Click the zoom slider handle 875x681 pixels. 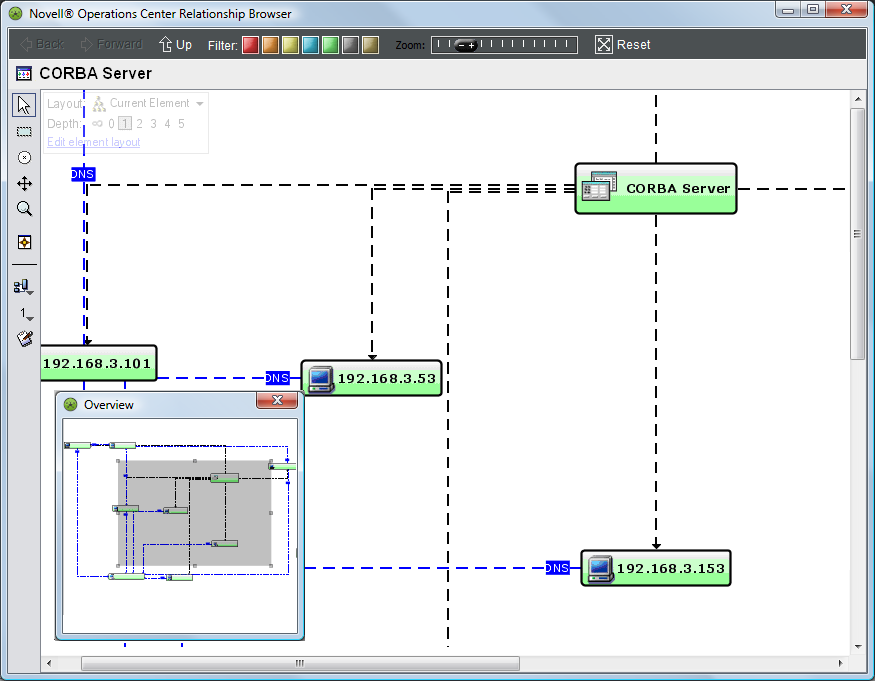point(466,45)
